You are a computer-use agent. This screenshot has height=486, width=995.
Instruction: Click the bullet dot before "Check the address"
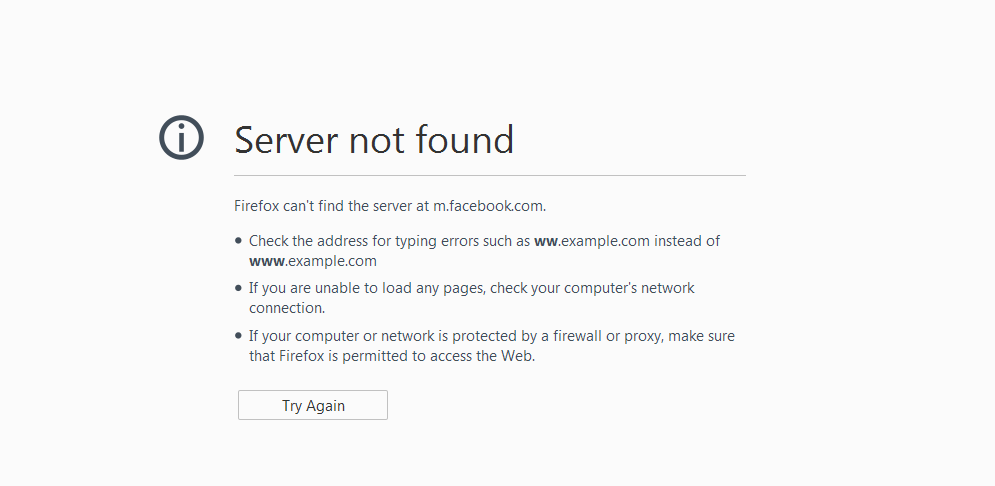pos(239,240)
